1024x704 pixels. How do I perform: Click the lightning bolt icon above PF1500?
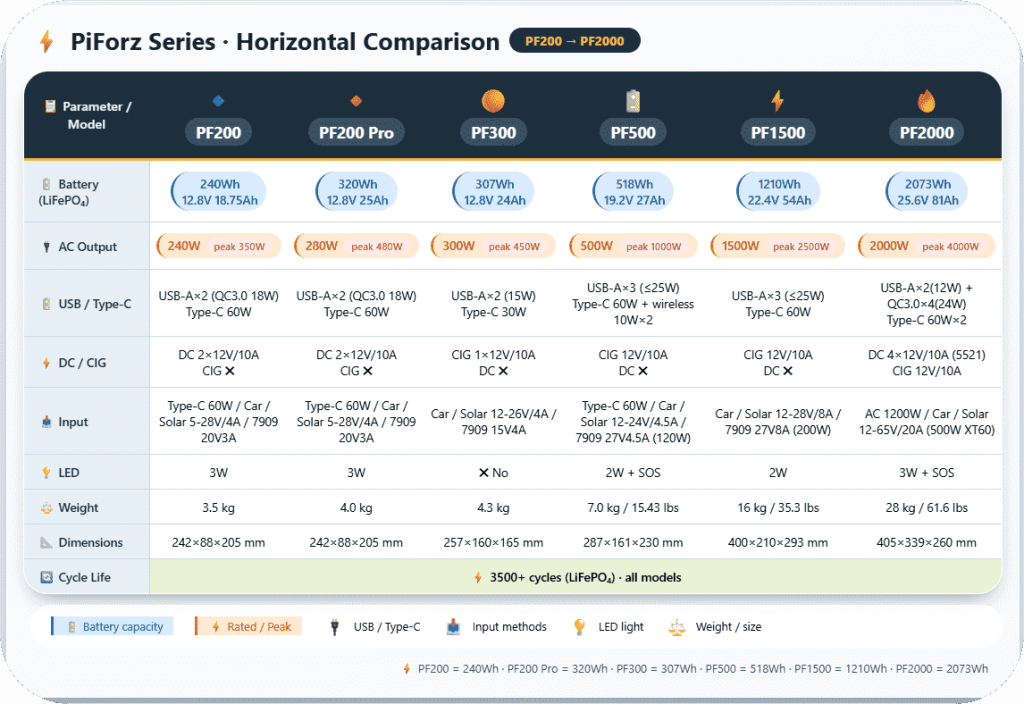(x=777, y=101)
